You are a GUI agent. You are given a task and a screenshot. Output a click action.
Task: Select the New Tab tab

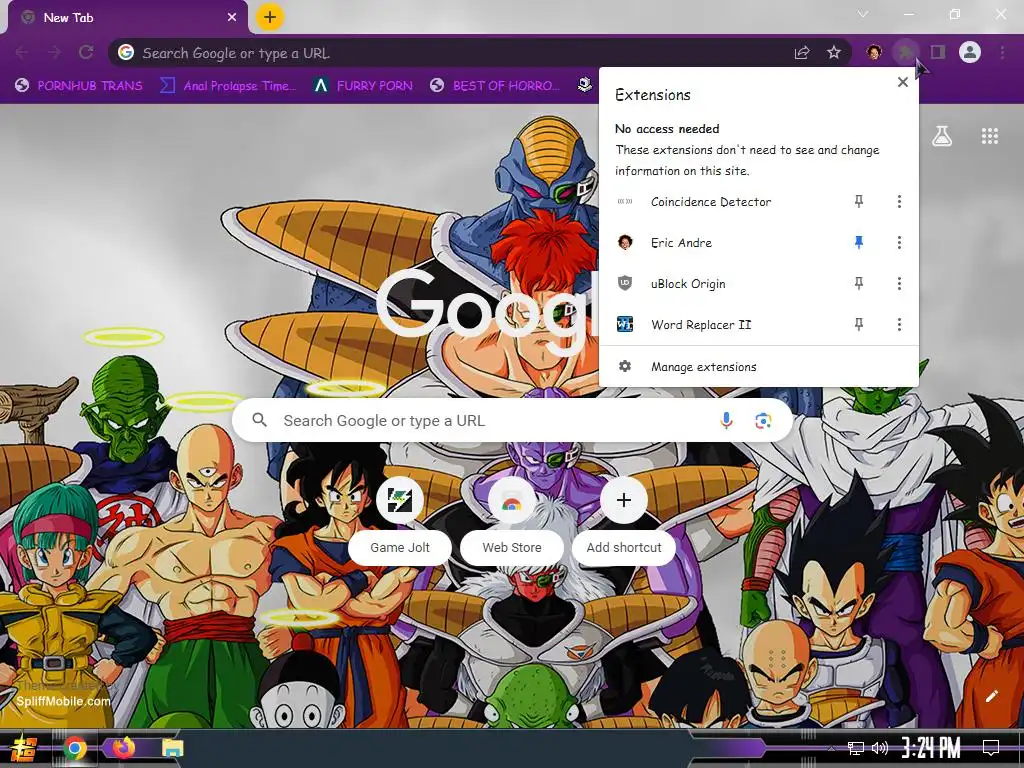127,18
